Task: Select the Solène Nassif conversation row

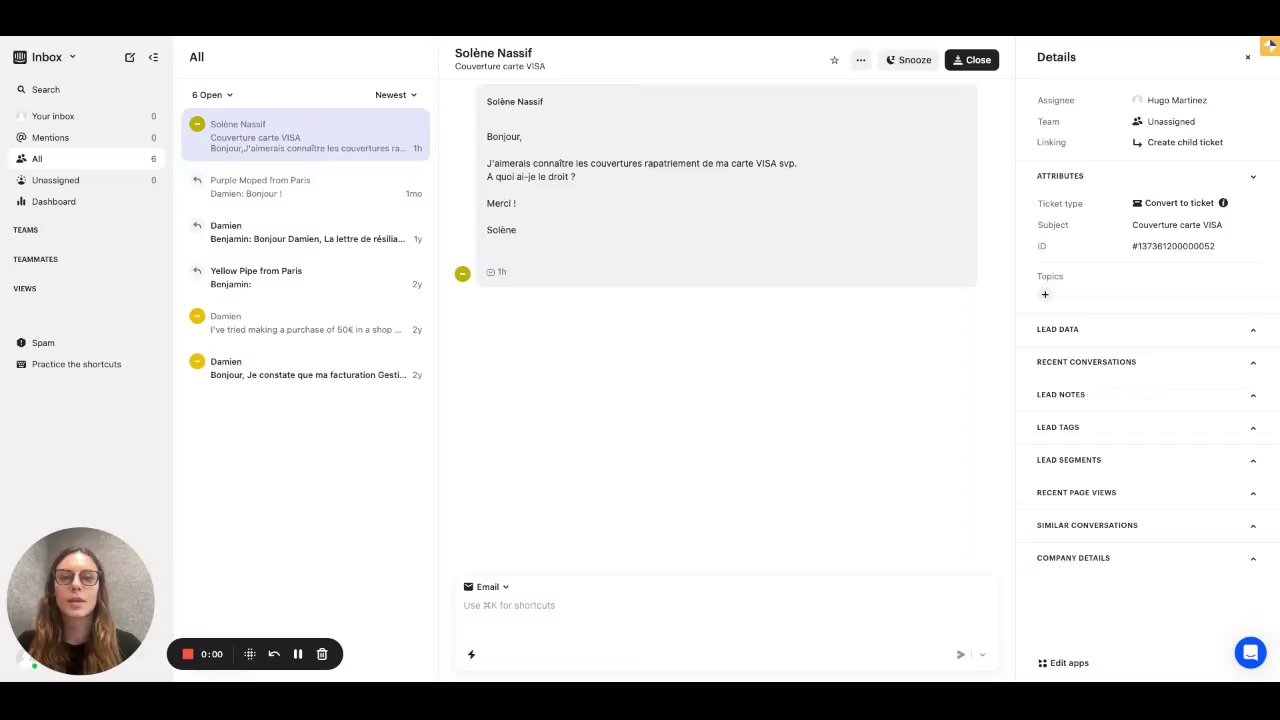Action: [306, 135]
